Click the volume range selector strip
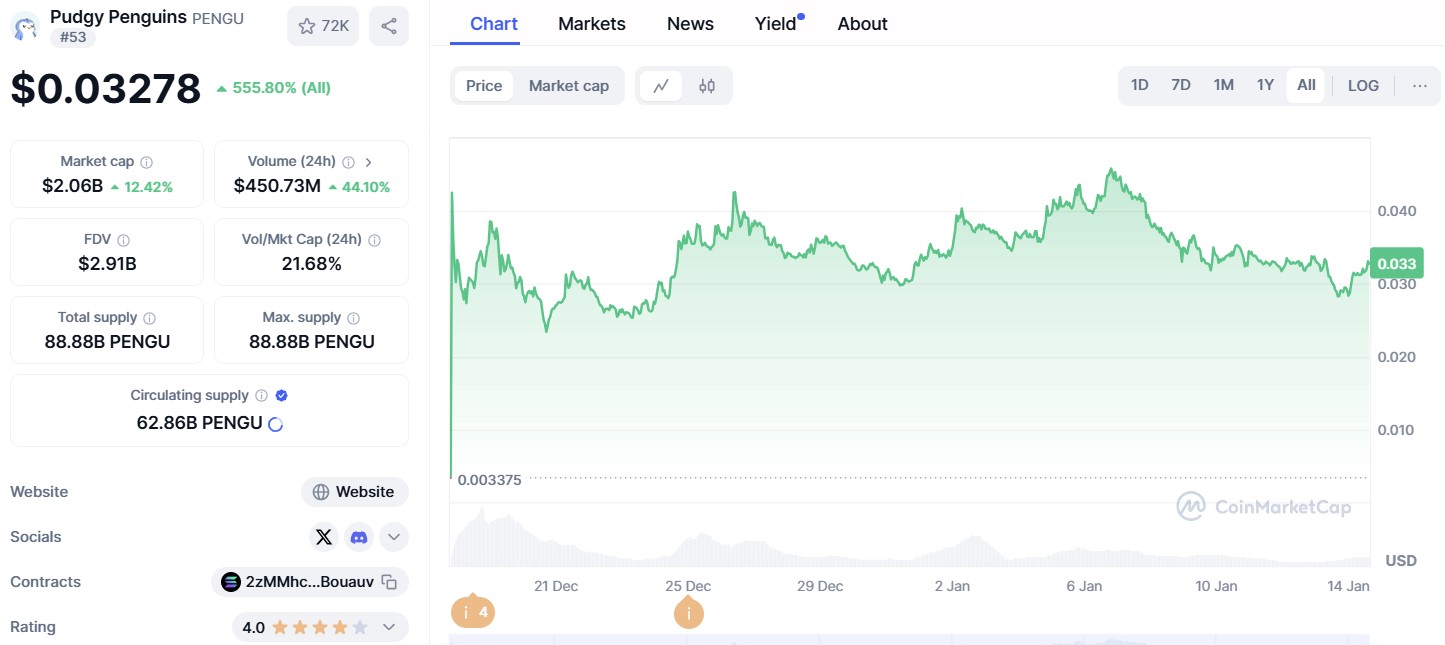This screenshot has width=1445, height=645. tap(910, 638)
